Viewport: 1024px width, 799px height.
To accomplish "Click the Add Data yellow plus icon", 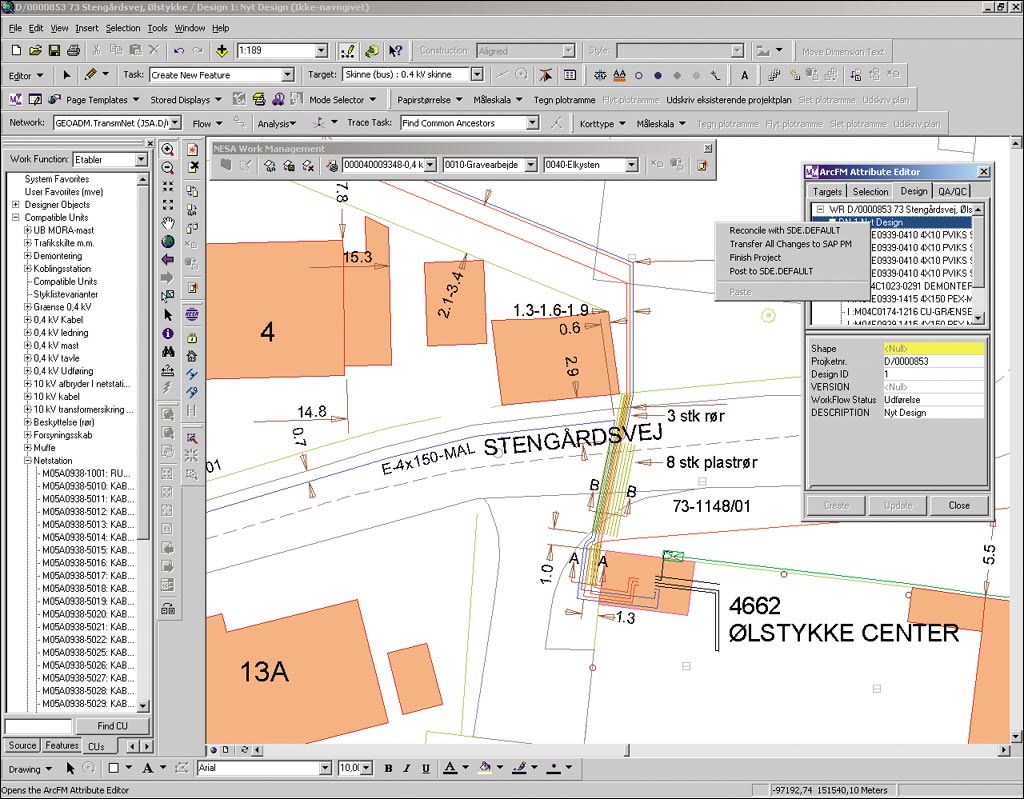I will coord(222,51).
